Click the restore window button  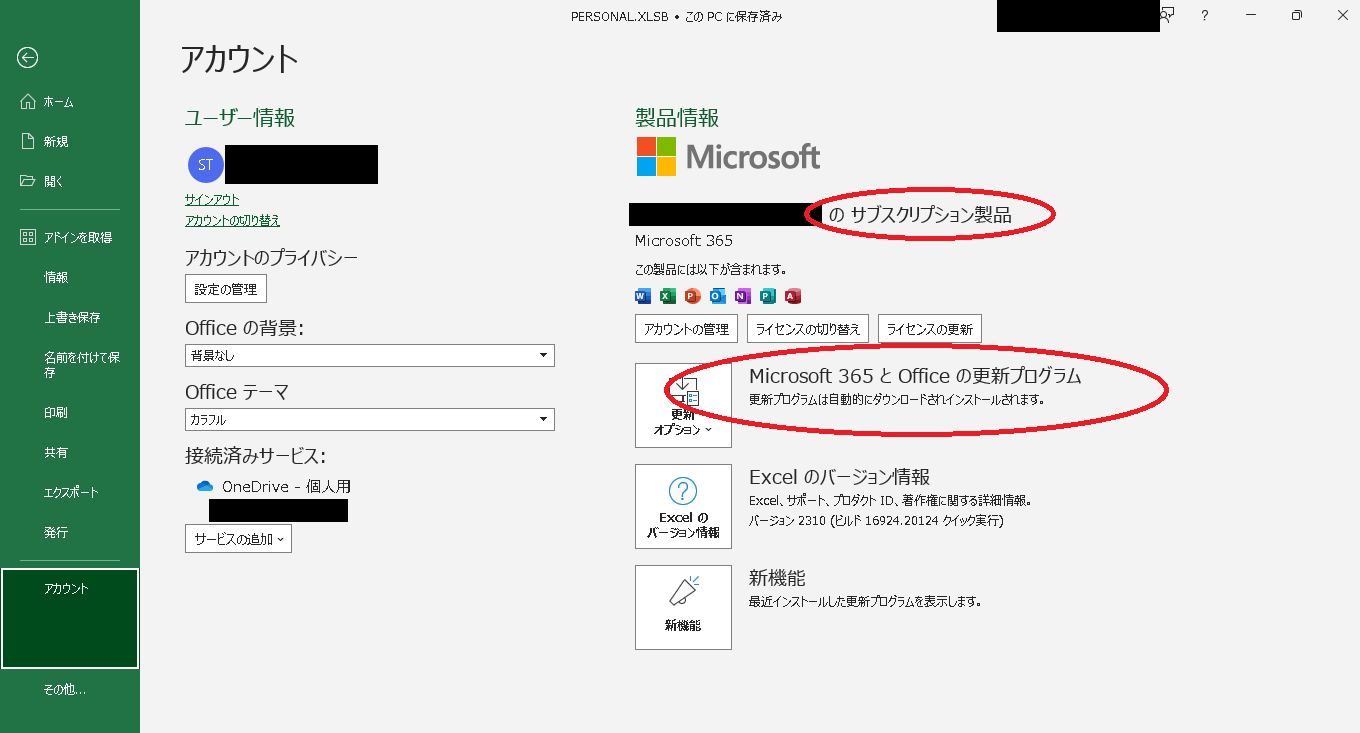[1297, 15]
